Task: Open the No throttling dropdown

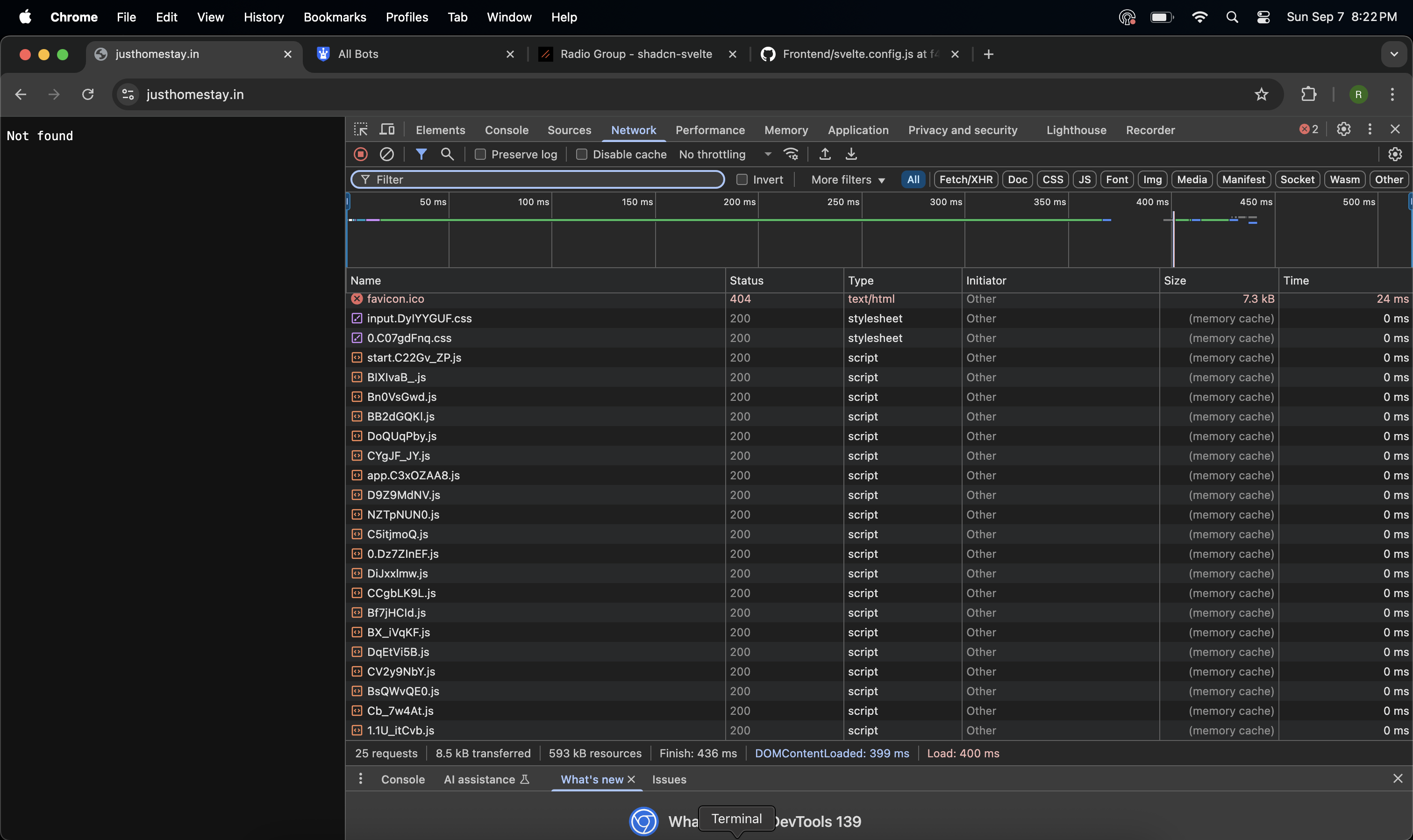Action: pos(725,155)
